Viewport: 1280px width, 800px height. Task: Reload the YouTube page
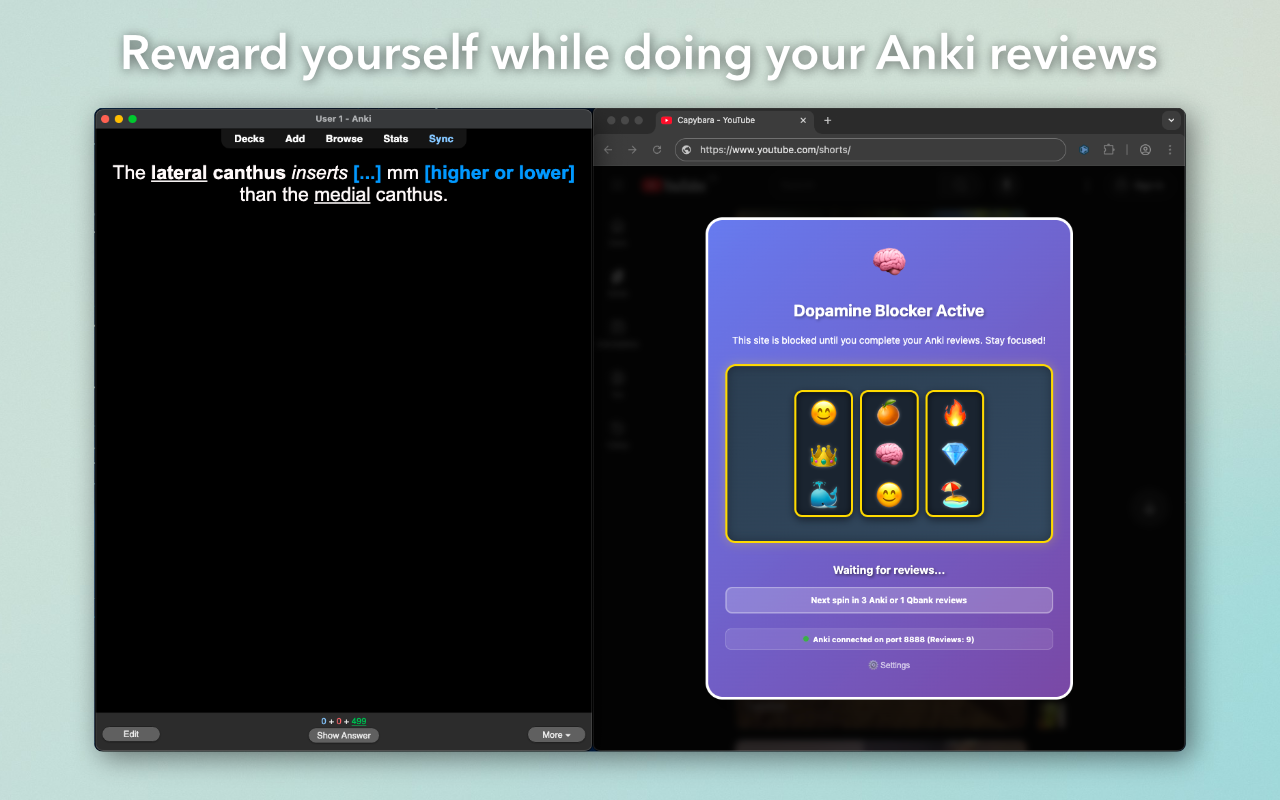point(657,150)
